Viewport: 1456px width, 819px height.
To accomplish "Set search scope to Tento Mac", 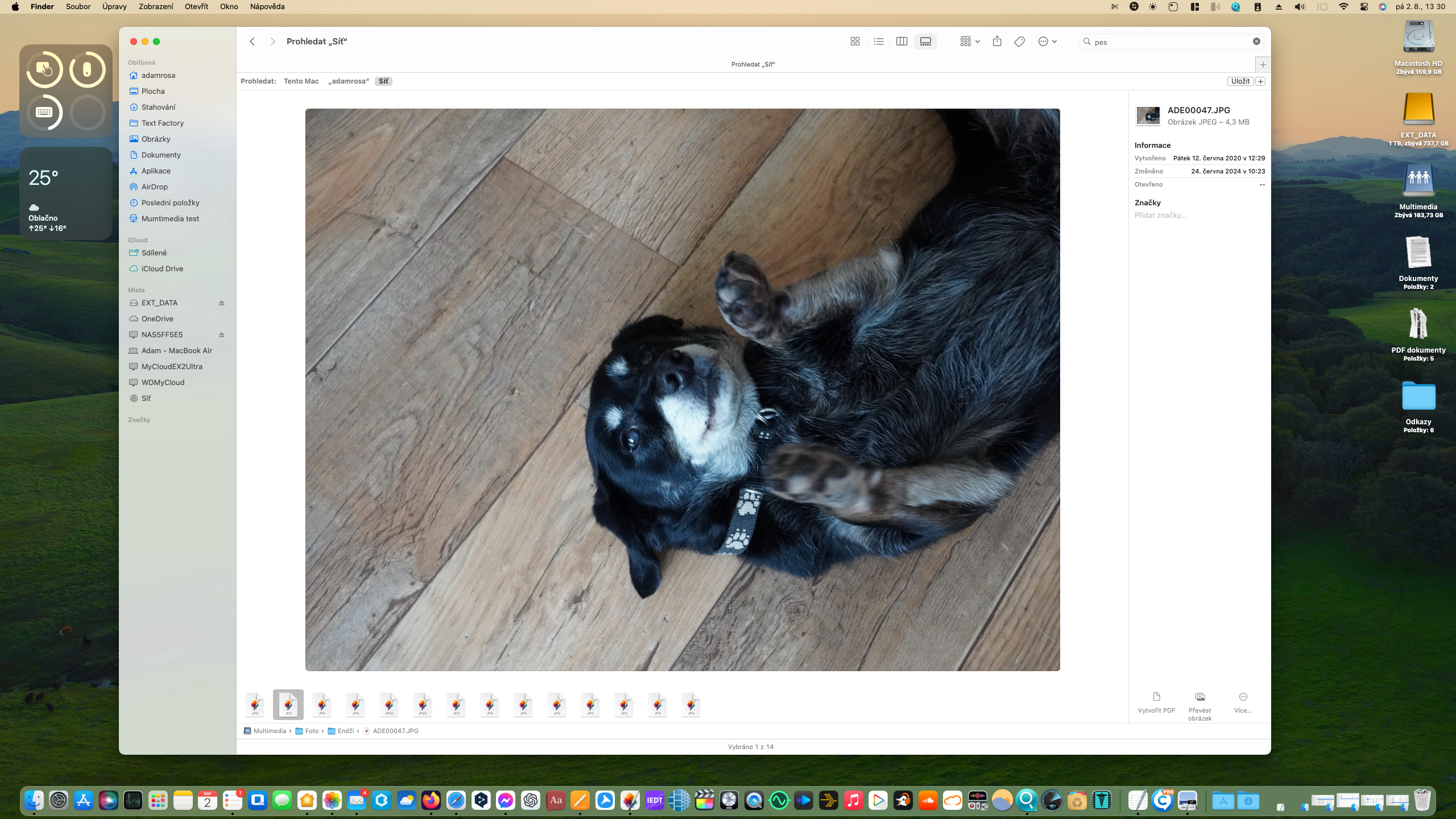I will (x=301, y=81).
